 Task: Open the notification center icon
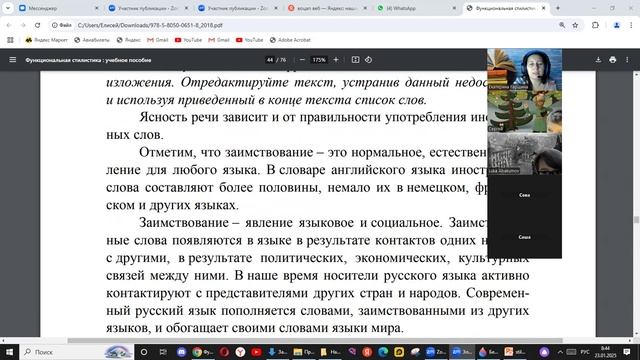(x=627, y=352)
